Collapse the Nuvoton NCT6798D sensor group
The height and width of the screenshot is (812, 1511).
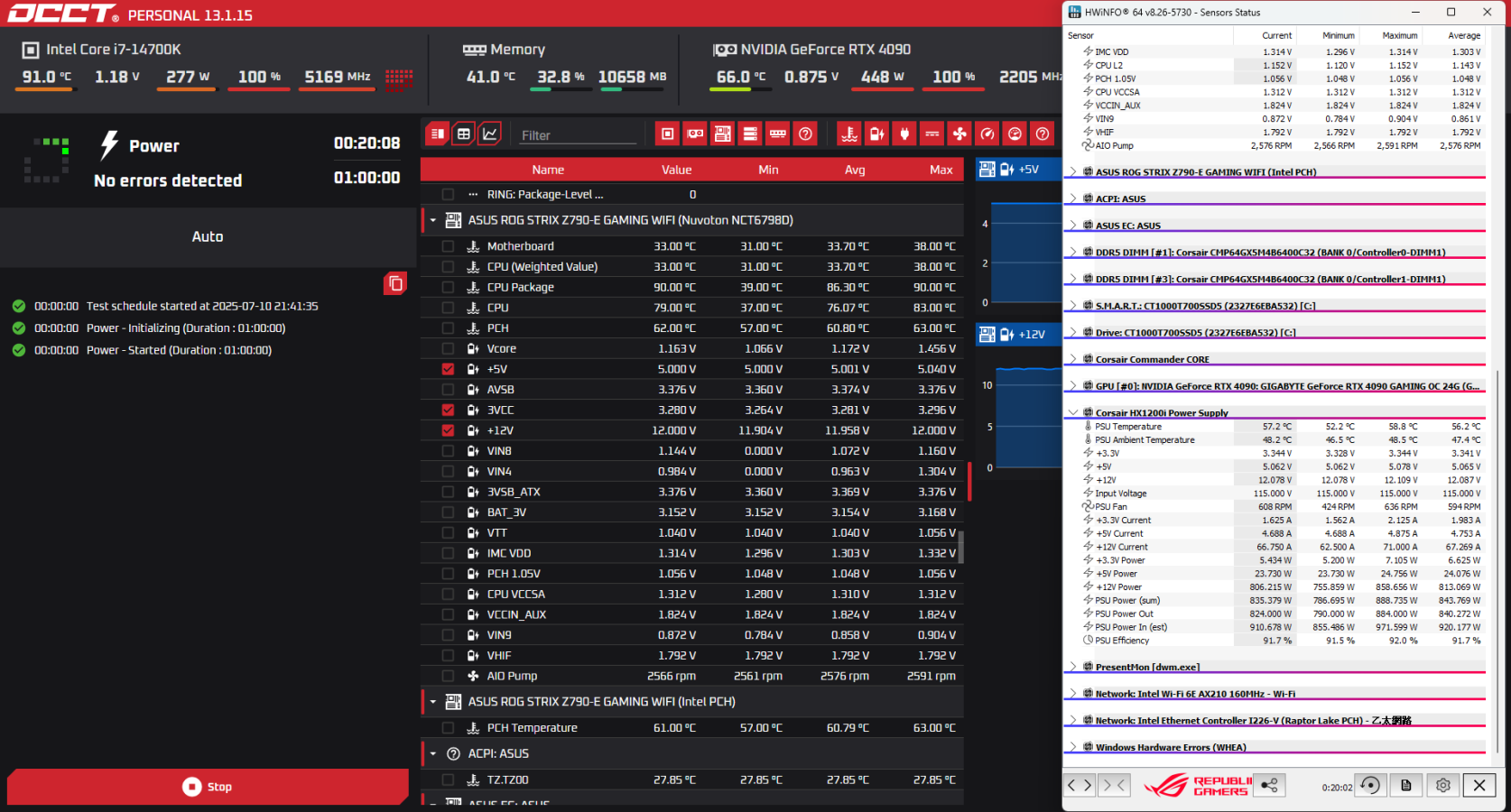coord(433,220)
